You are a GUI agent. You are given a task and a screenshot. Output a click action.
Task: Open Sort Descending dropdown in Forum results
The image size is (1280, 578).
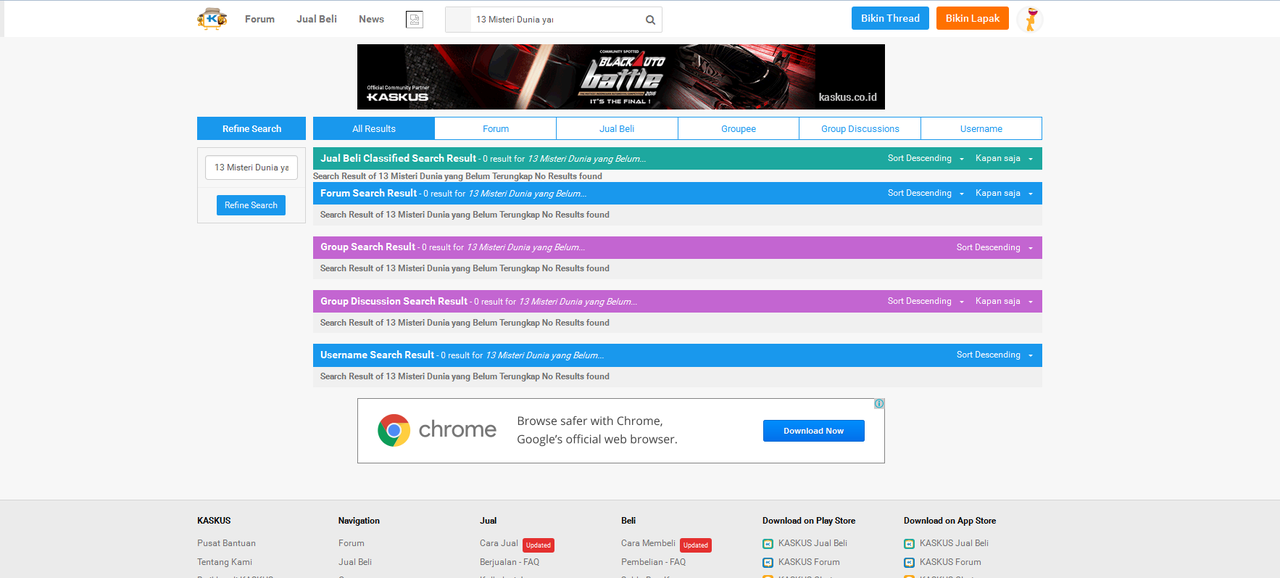(926, 193)
